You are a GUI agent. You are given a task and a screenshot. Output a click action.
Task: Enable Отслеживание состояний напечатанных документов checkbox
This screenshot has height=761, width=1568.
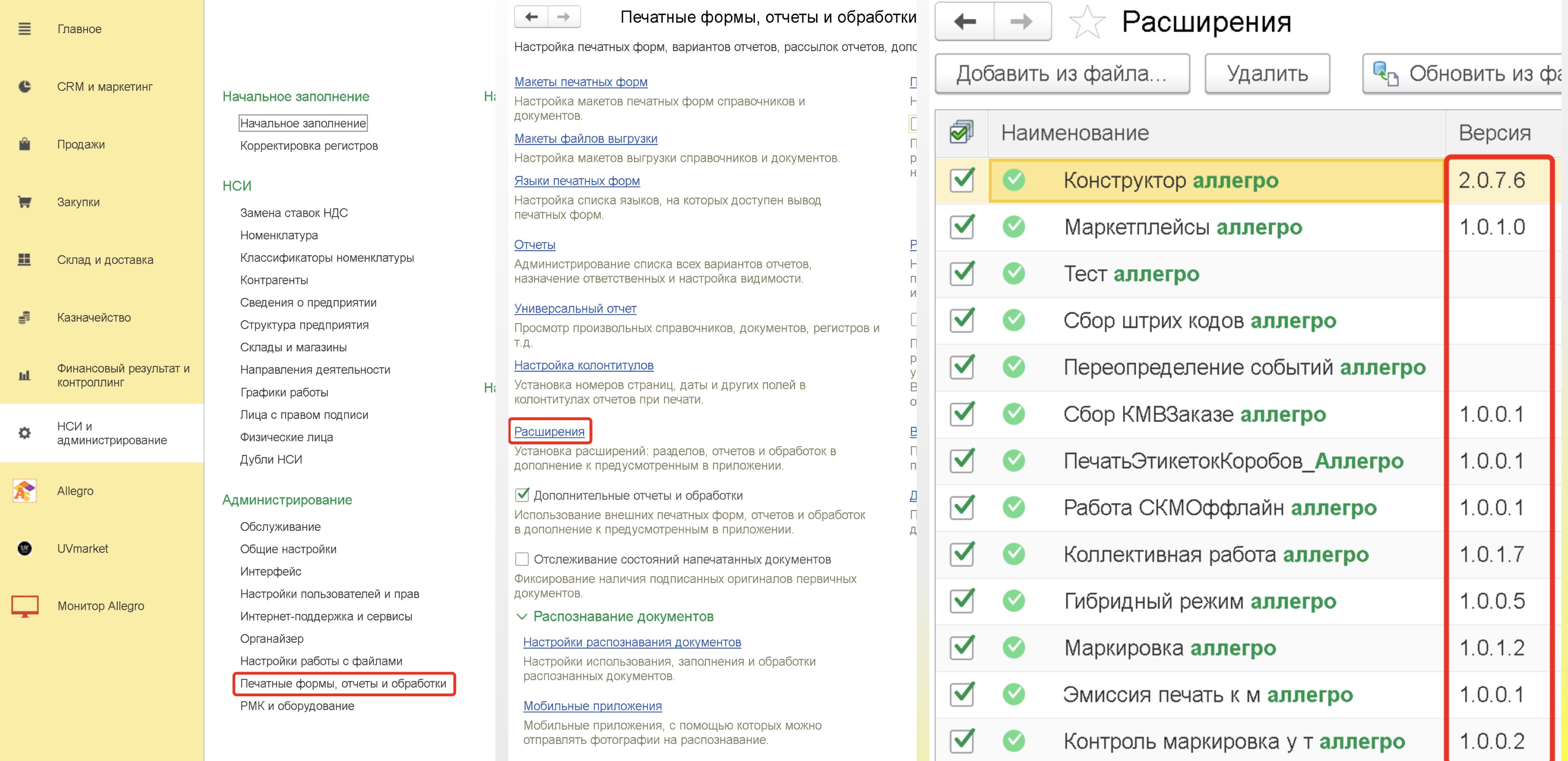pyautogui.click(x=522, y=559)
